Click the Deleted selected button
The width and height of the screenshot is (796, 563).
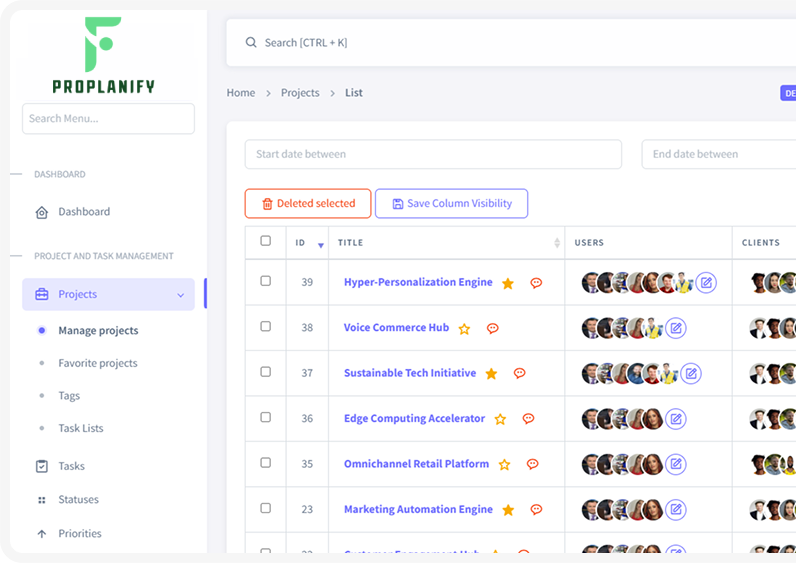(x=308, y=204)
